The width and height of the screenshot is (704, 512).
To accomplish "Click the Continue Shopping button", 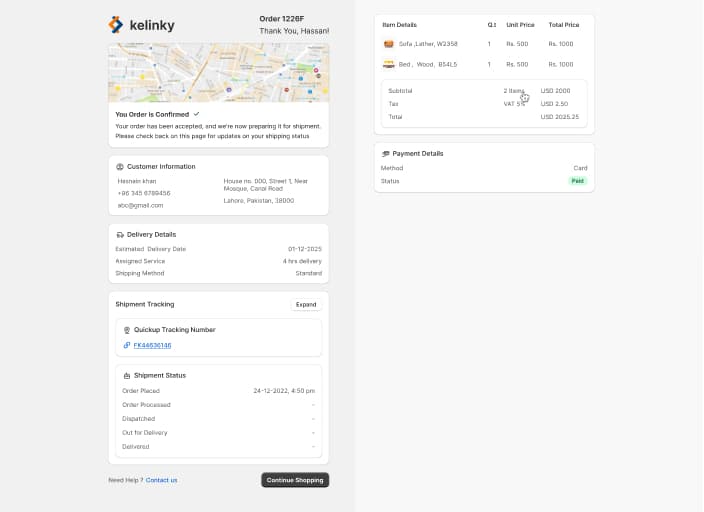I will click(x=295, y=480).
